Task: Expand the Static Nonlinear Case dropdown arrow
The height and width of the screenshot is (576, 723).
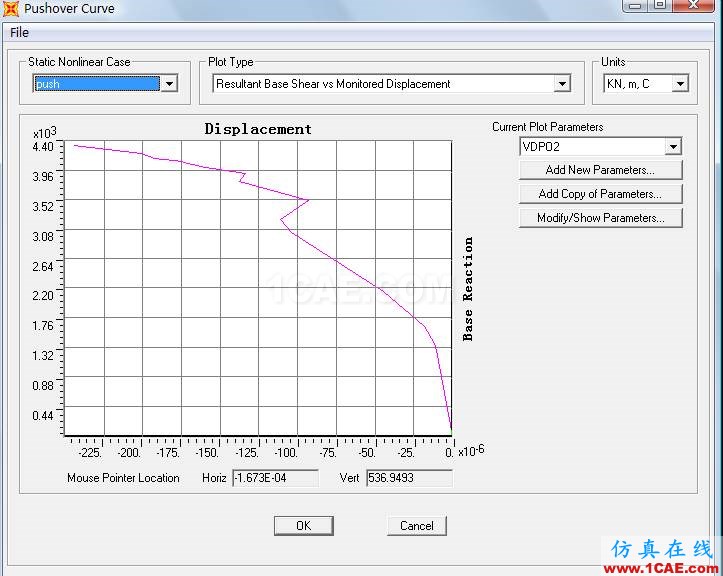Action: click(169, 84)
